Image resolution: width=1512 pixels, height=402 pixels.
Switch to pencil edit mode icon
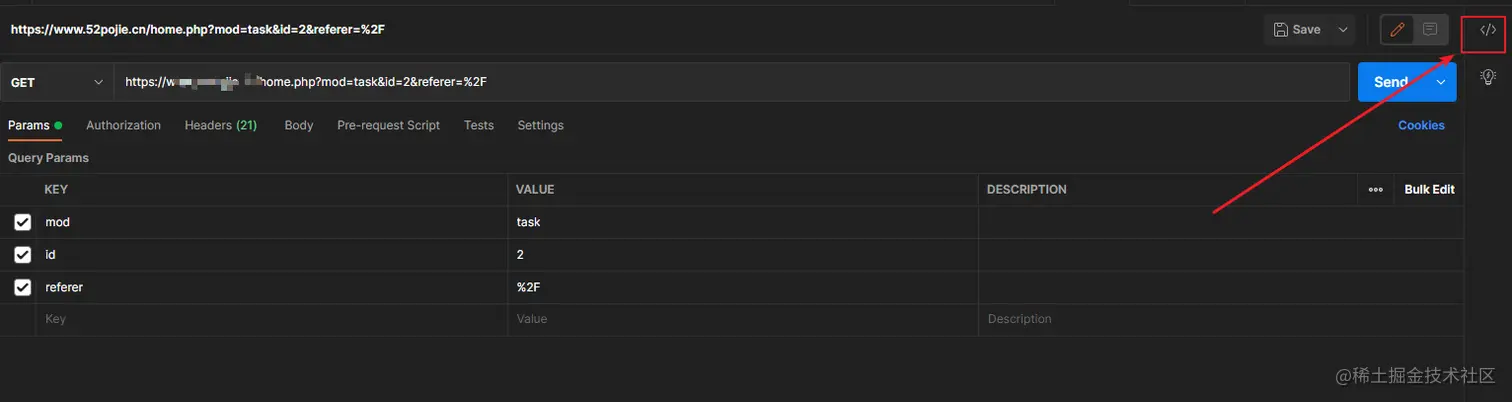[x=1398, y=30]
